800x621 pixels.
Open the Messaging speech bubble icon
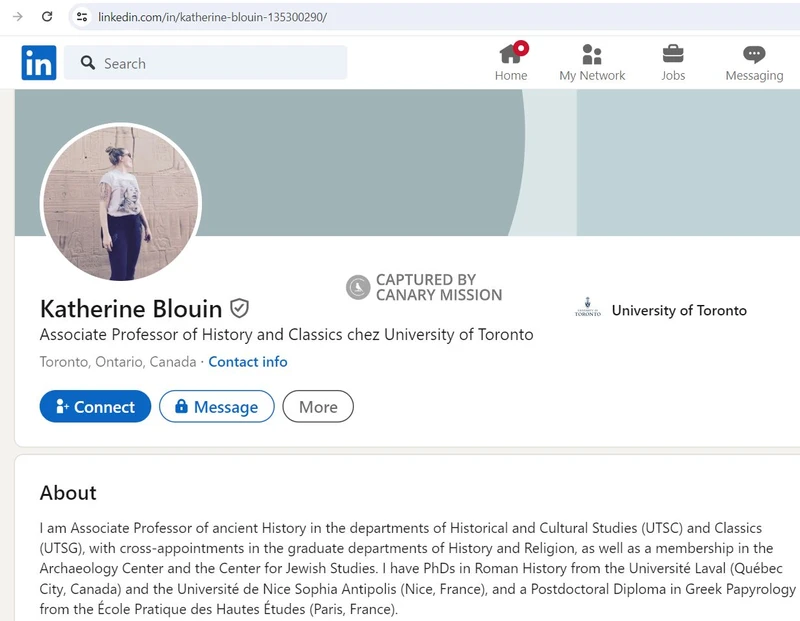(x=754, y=54)
